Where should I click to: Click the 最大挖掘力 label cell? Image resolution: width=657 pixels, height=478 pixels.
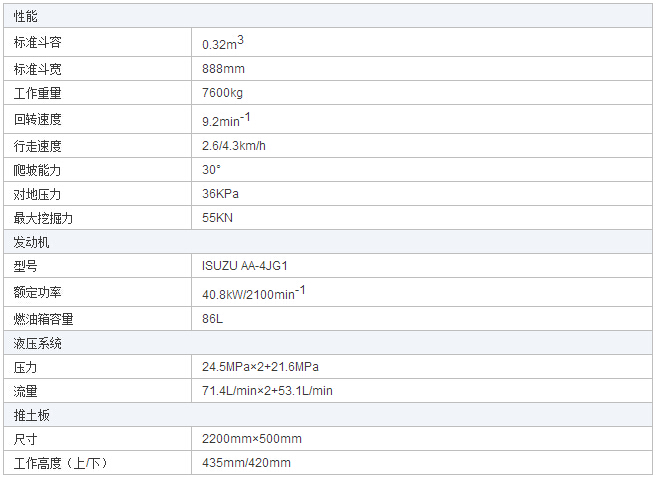[x=44, y=218]
